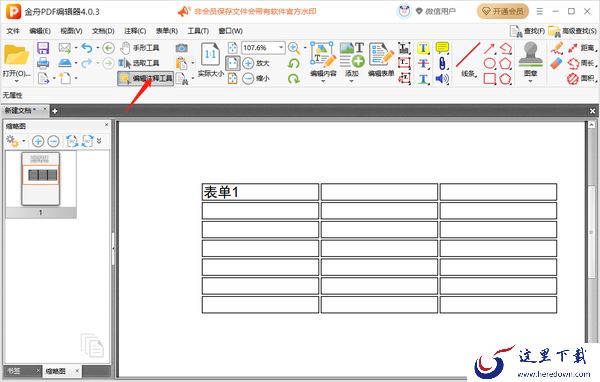This screenshot has width=600, height=382.
Task: Open the 视图(V) menu
Action: pos(71,31)
